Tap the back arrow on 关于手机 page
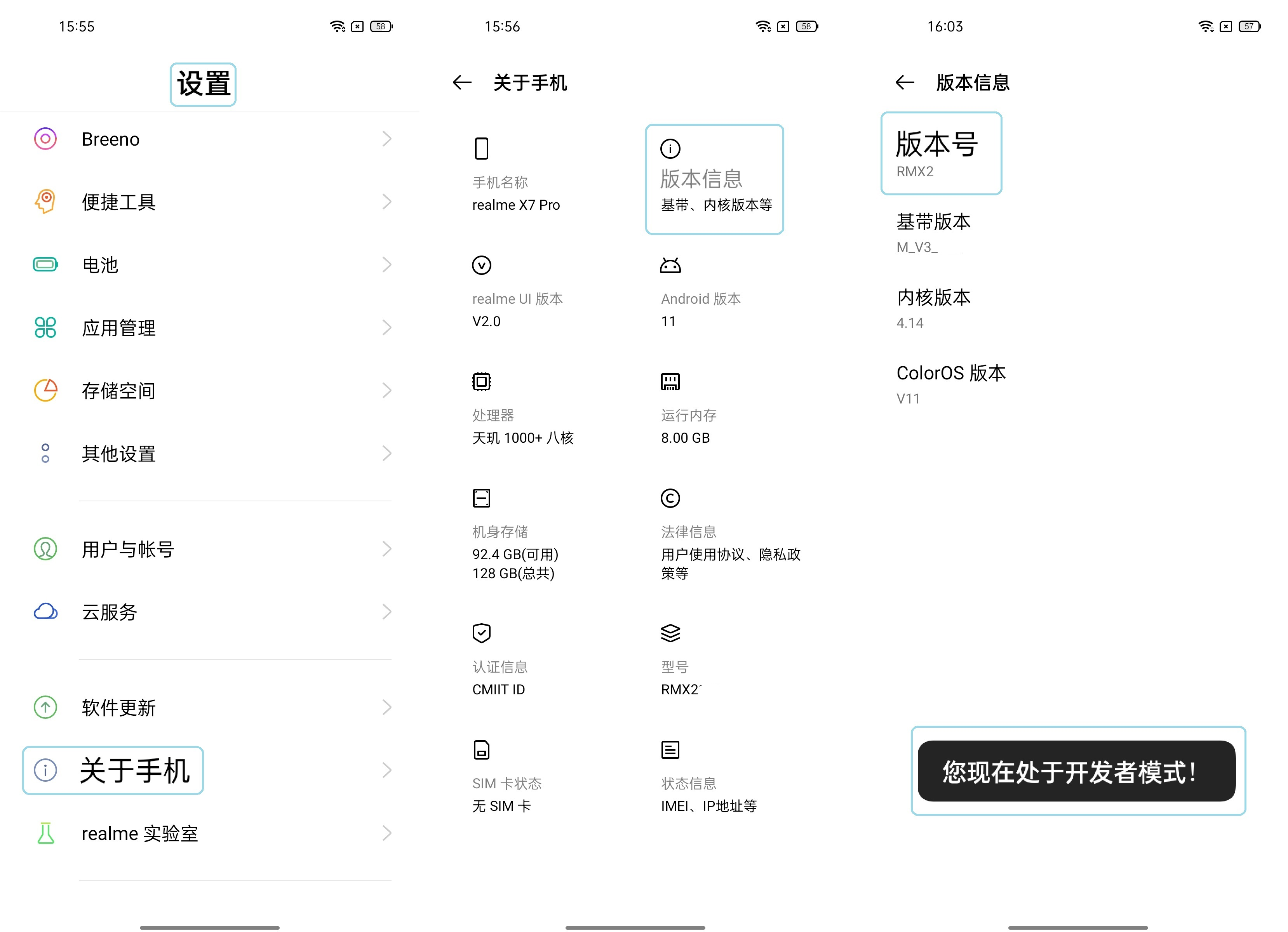Viewport: 1288px width, 932px height. 462,83
